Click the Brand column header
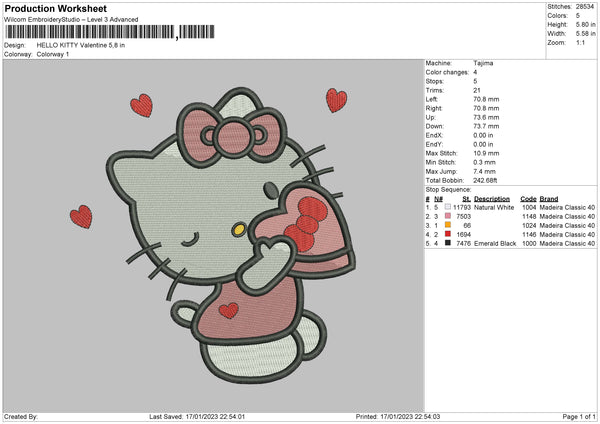The width and height of the screenshot is (600, 424). pyautogui.click(x=550, y=198)
